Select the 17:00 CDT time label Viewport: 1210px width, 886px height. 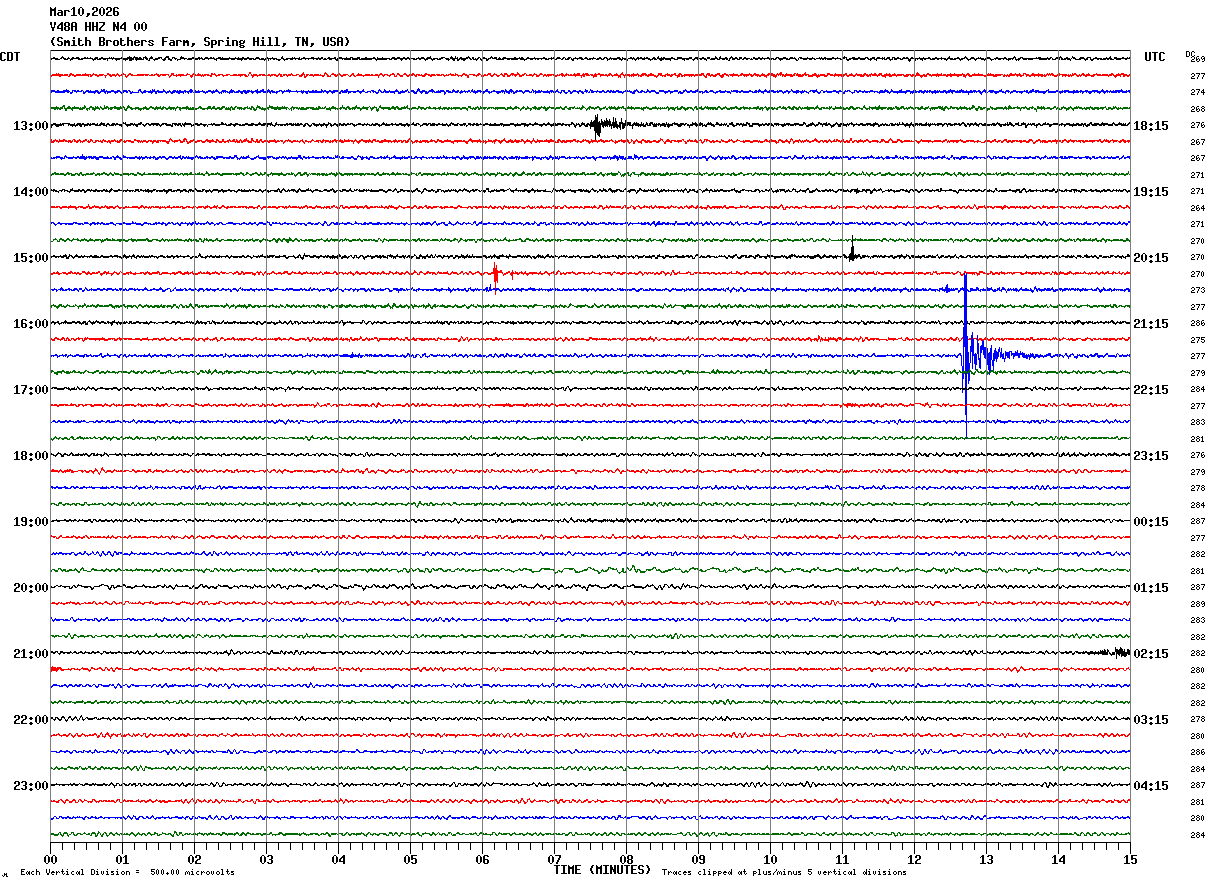pyautogui.click(x=30, y=390)
